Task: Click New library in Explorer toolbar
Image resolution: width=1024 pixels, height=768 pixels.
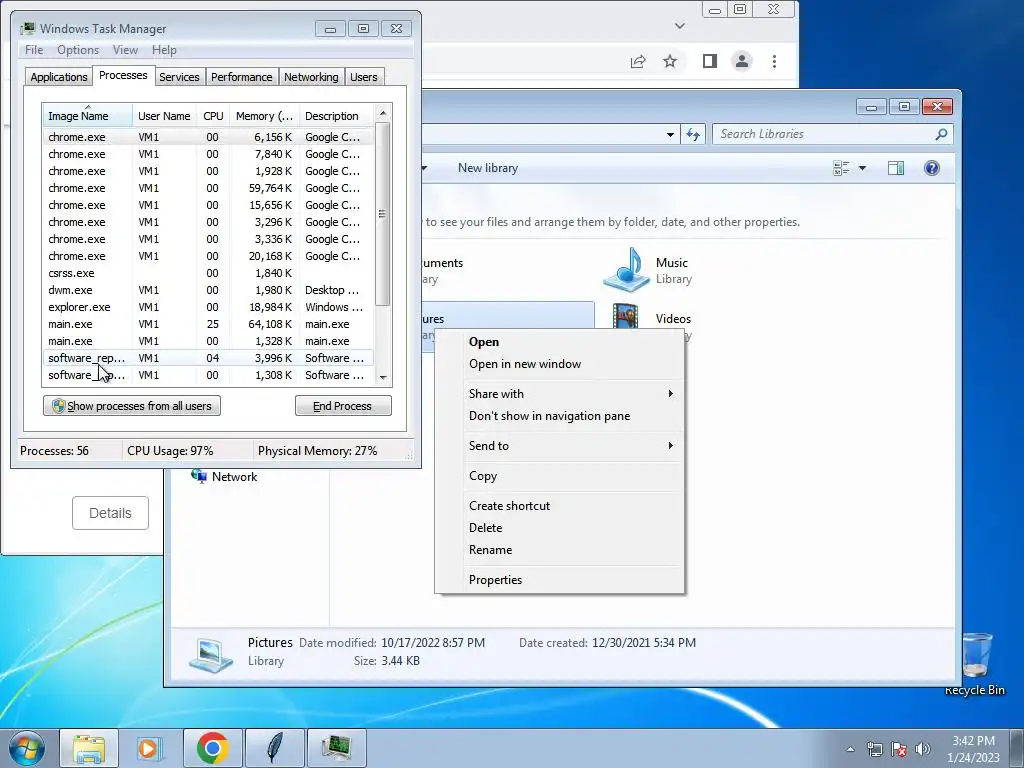Action: [488, 168]
